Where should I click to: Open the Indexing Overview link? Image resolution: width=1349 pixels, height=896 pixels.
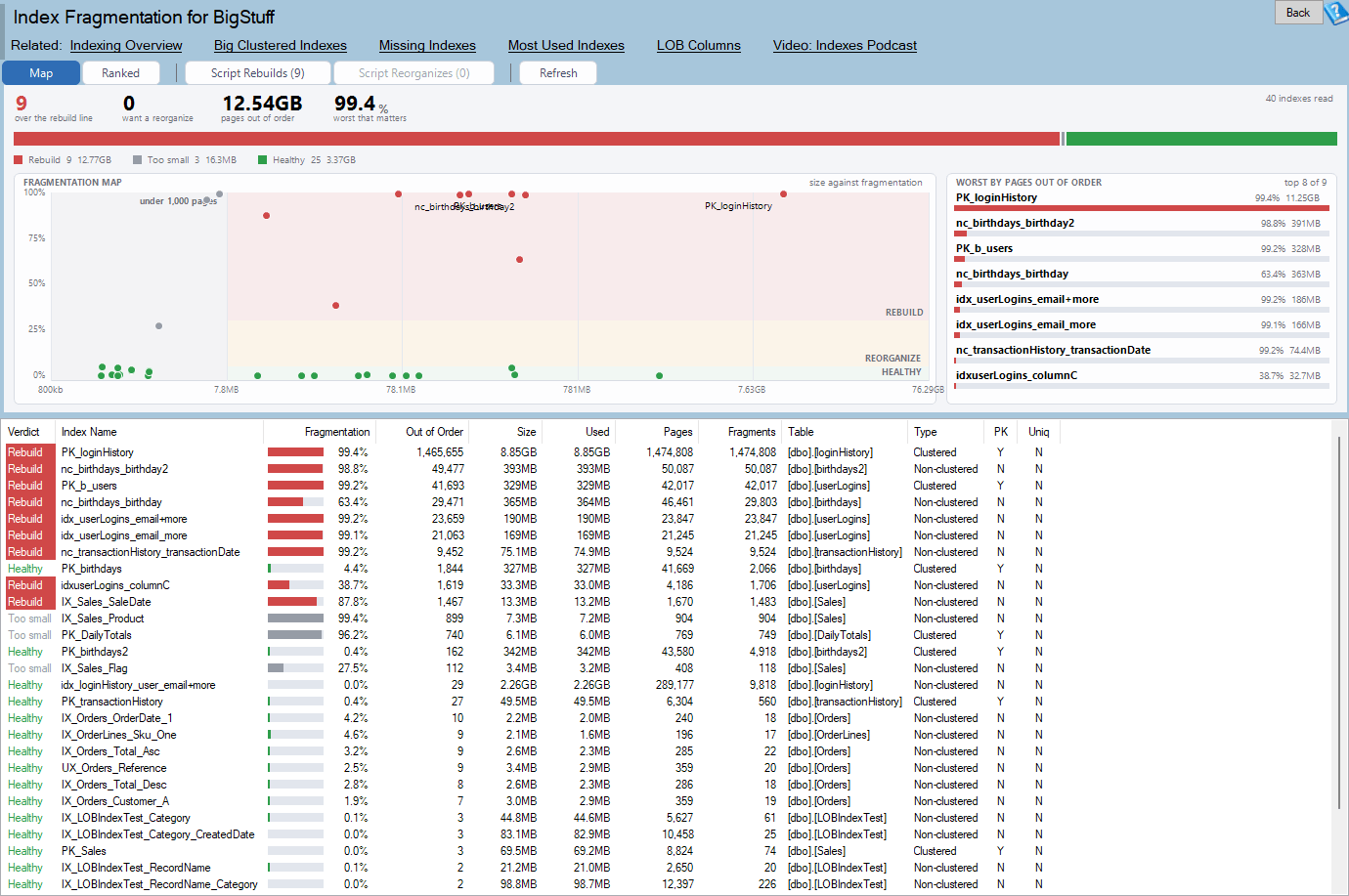click(126, 45)
